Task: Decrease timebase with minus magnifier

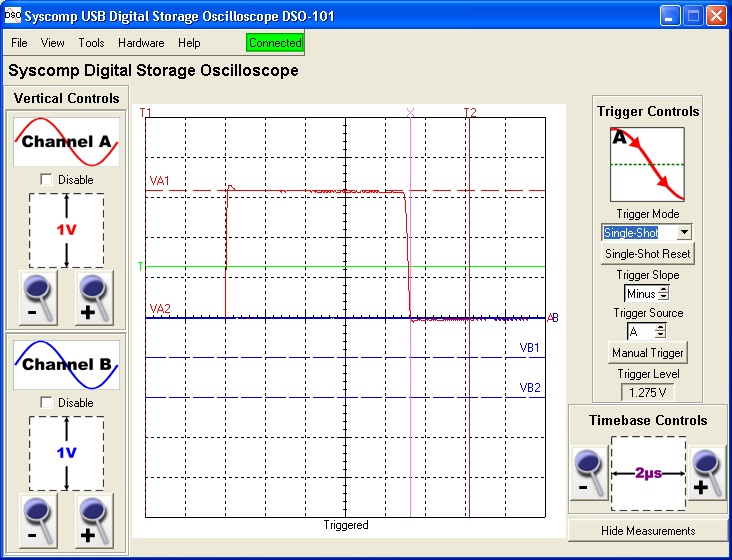Action: 589,473
